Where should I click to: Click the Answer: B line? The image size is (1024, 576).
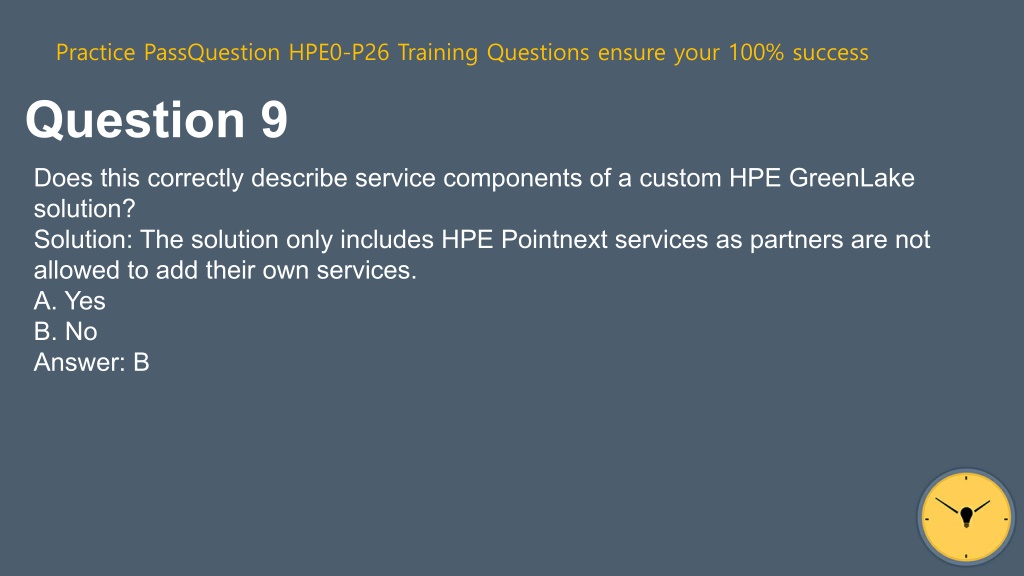pos(91,362)
